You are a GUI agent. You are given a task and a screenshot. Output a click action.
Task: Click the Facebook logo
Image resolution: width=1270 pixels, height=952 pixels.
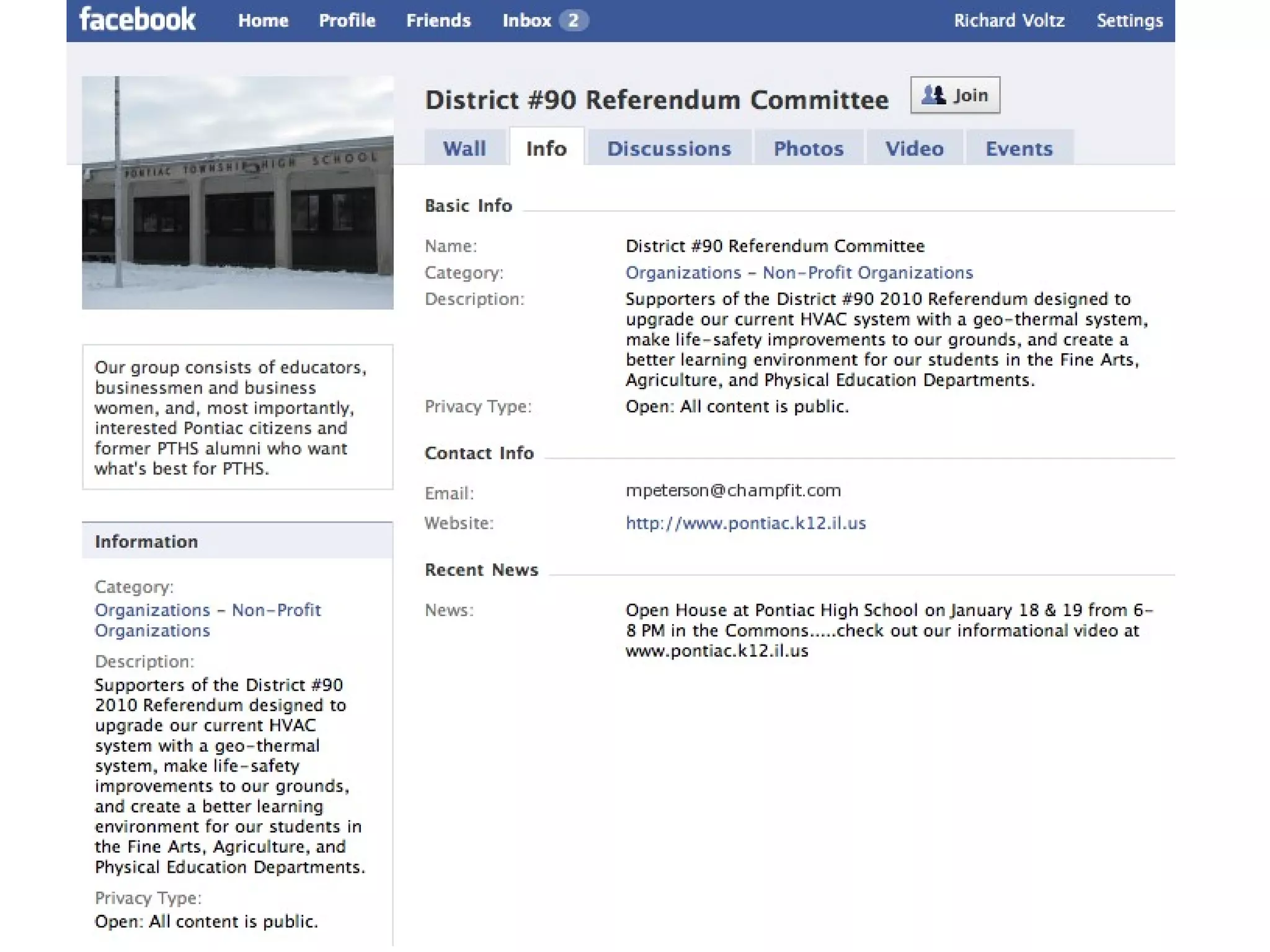(x=137, y=20)
